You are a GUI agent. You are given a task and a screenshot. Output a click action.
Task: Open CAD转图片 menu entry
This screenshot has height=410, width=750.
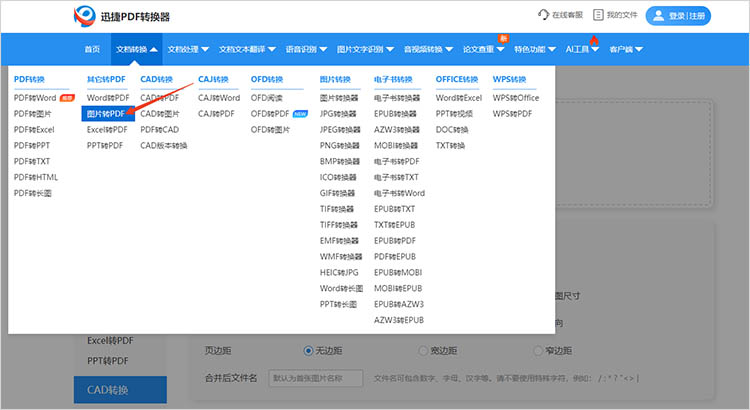(x=160, y=114)
